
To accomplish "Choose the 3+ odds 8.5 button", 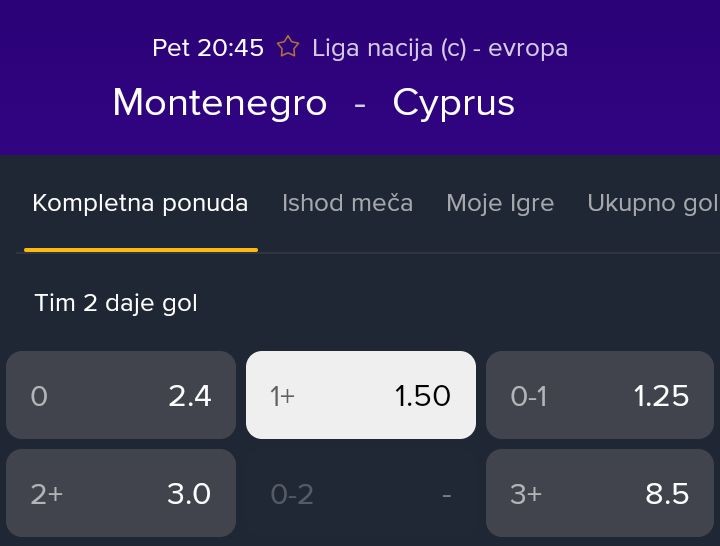I will [x=600, y=493].
